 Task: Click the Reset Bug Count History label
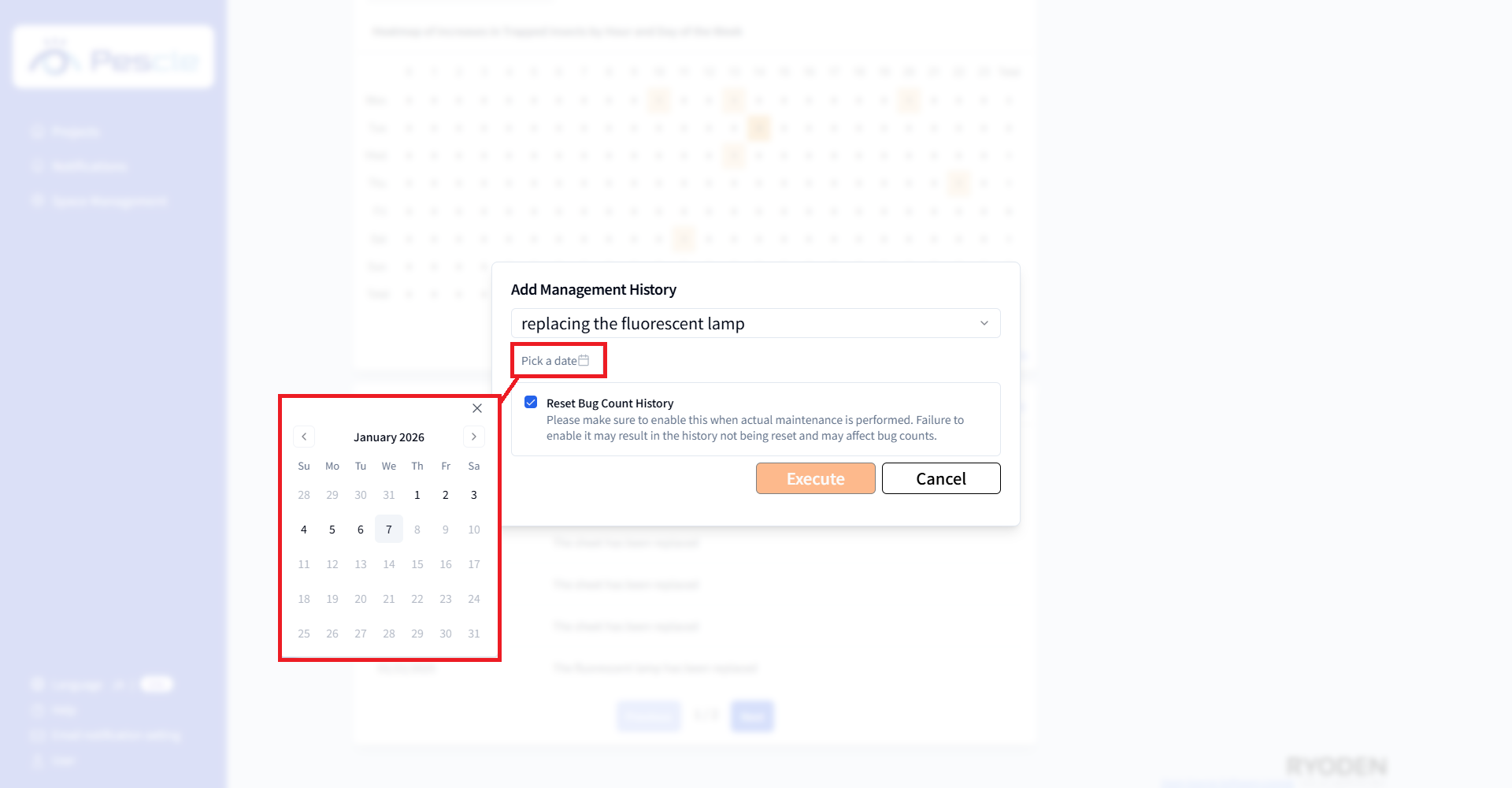[x=610, y=403]
